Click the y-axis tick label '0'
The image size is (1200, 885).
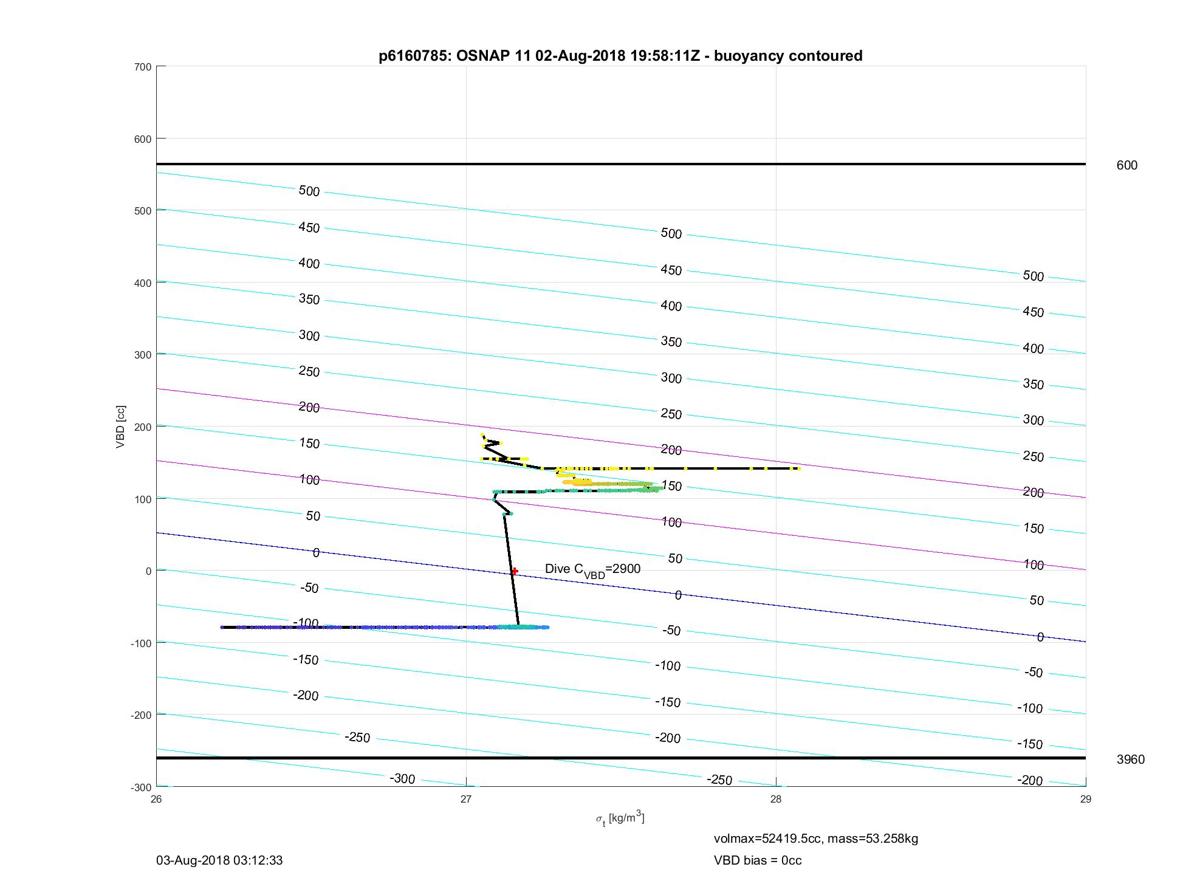pyautogui.click(x=148, y=571)
